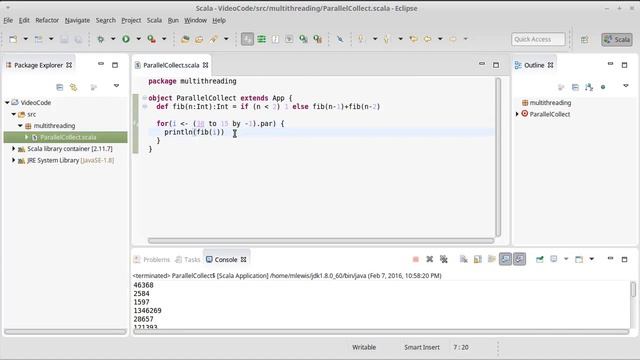Image resolution: width=640 pixels, height=360 pixels.
Task: Open Package Explorer view menu arrow
Action: pos(116,86)
